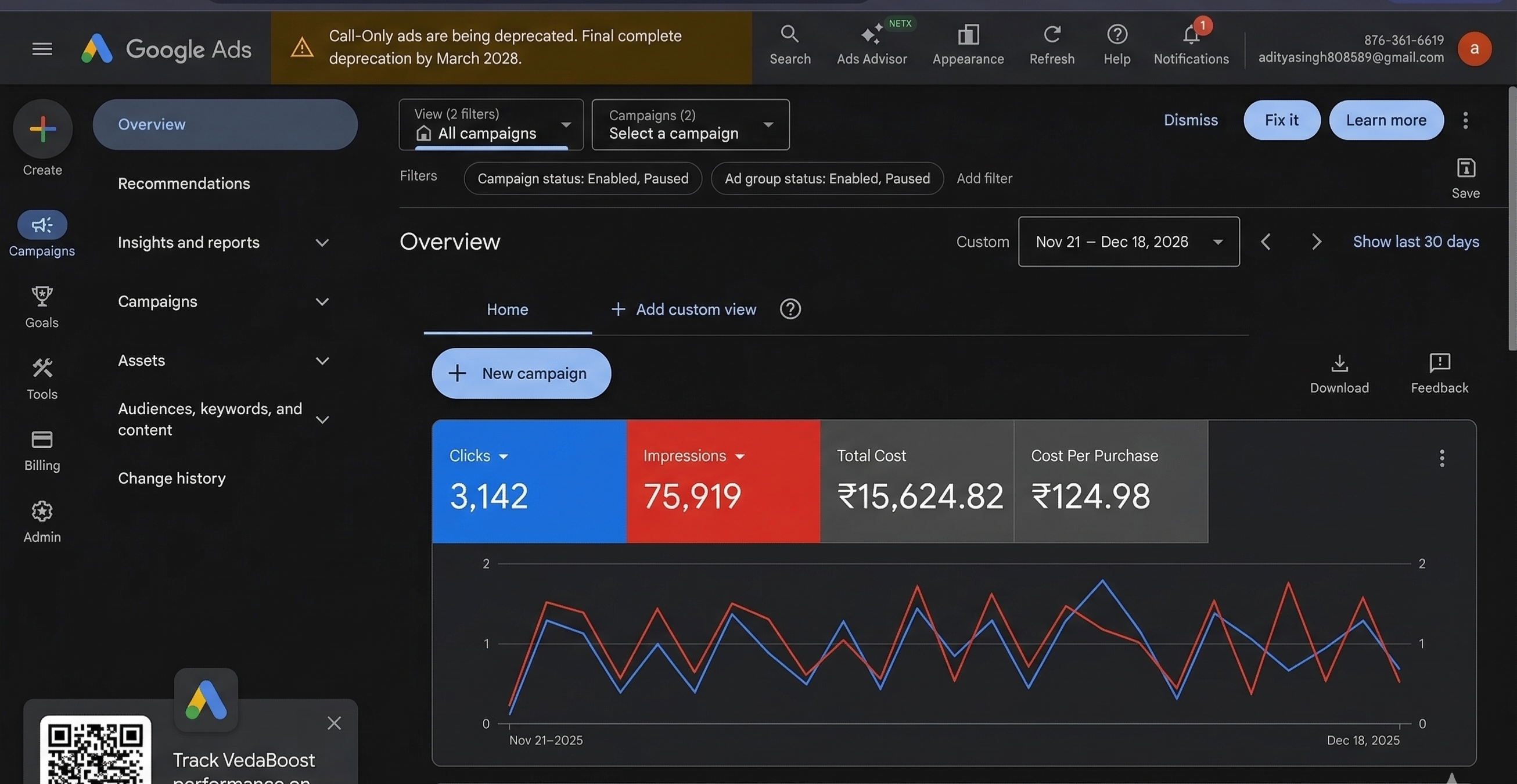Open the Create menu with the plus icon
Viewport: 1517px width, 784px height.
(x=42, y=128)
